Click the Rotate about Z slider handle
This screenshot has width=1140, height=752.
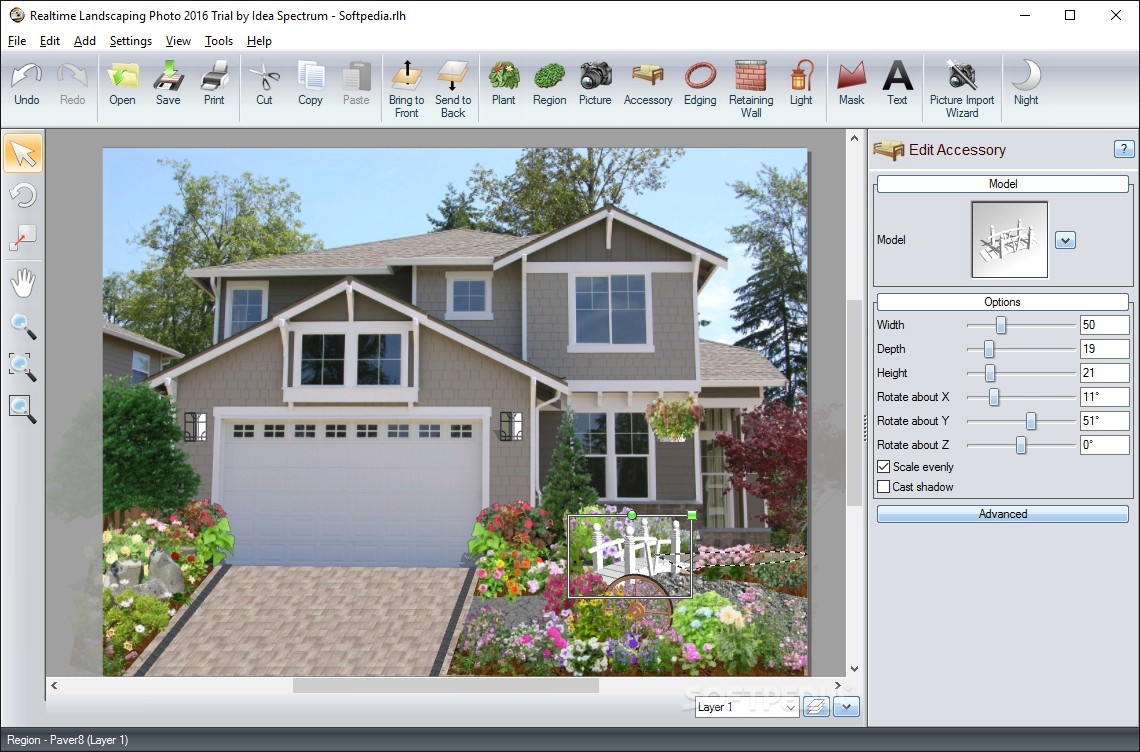pyautogui.click(x=1021, y=445)
